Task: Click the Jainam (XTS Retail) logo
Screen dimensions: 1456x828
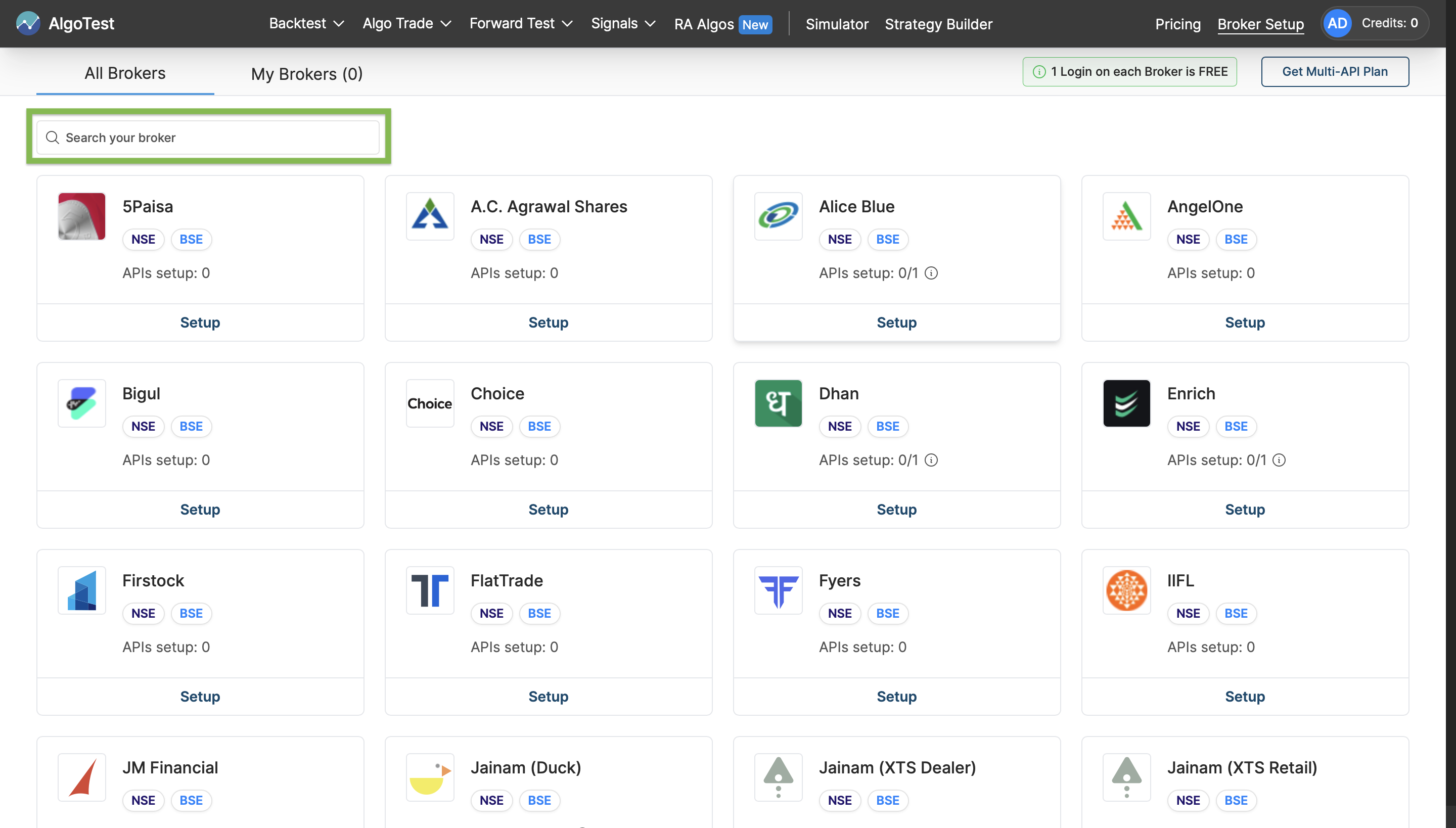Action: 1126,777
